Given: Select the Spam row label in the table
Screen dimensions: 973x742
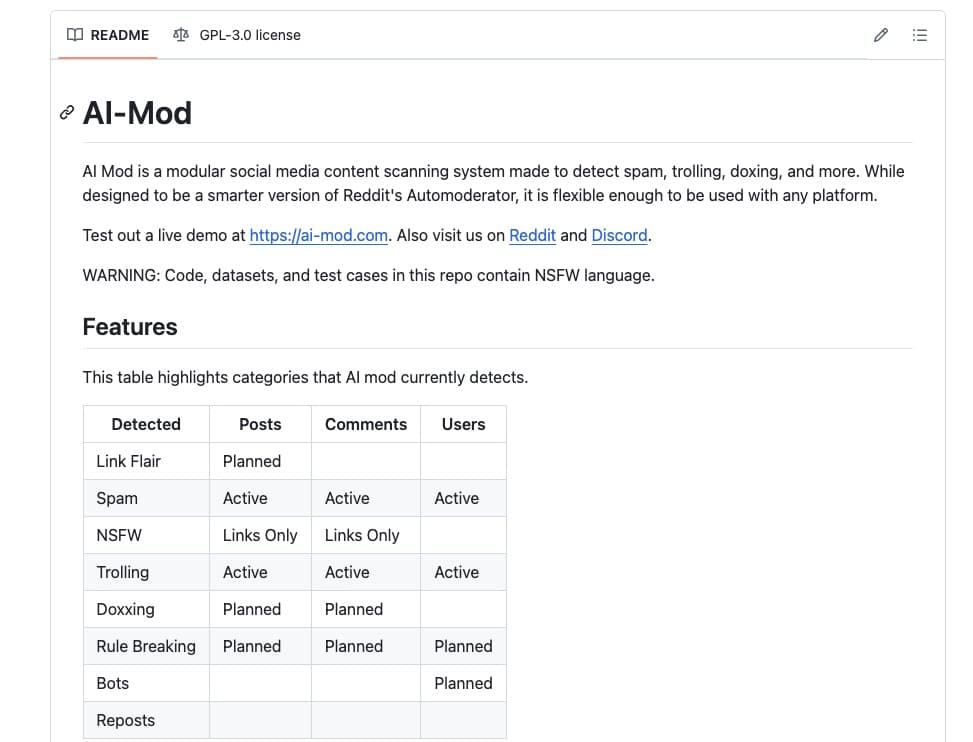Looking at the screenshot, I should click(x=116, y=498).
